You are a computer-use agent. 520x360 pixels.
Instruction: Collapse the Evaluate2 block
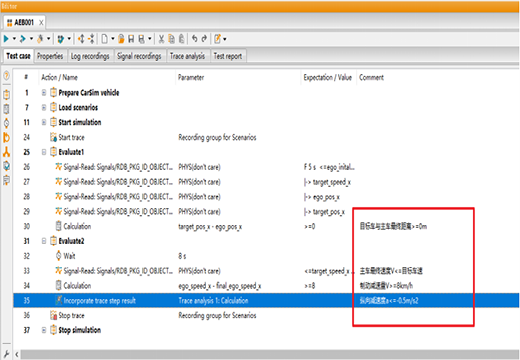44,241
